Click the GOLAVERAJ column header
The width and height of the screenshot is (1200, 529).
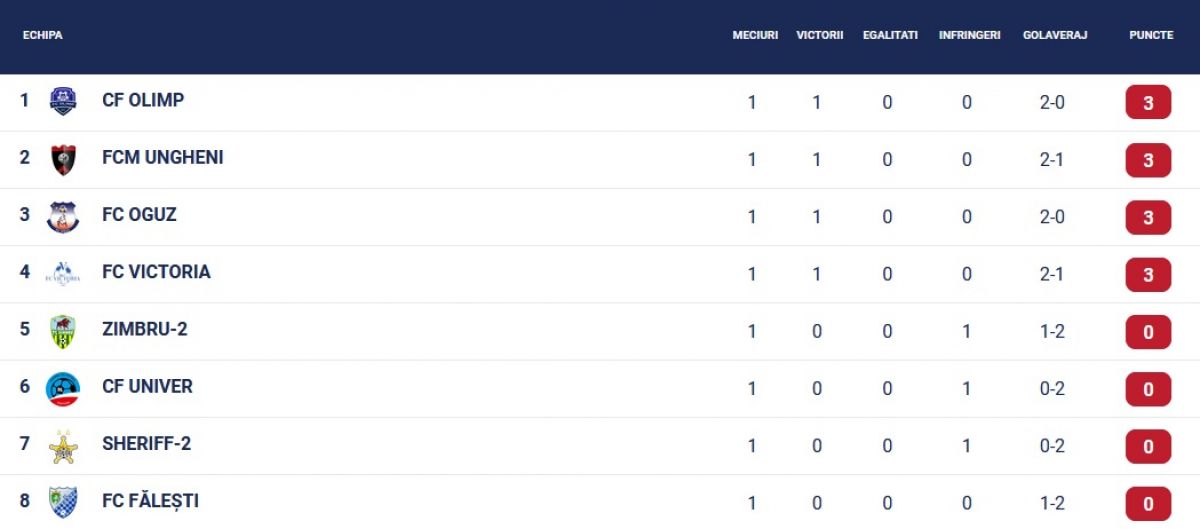pyautogui.click(x=1055, y=35)
